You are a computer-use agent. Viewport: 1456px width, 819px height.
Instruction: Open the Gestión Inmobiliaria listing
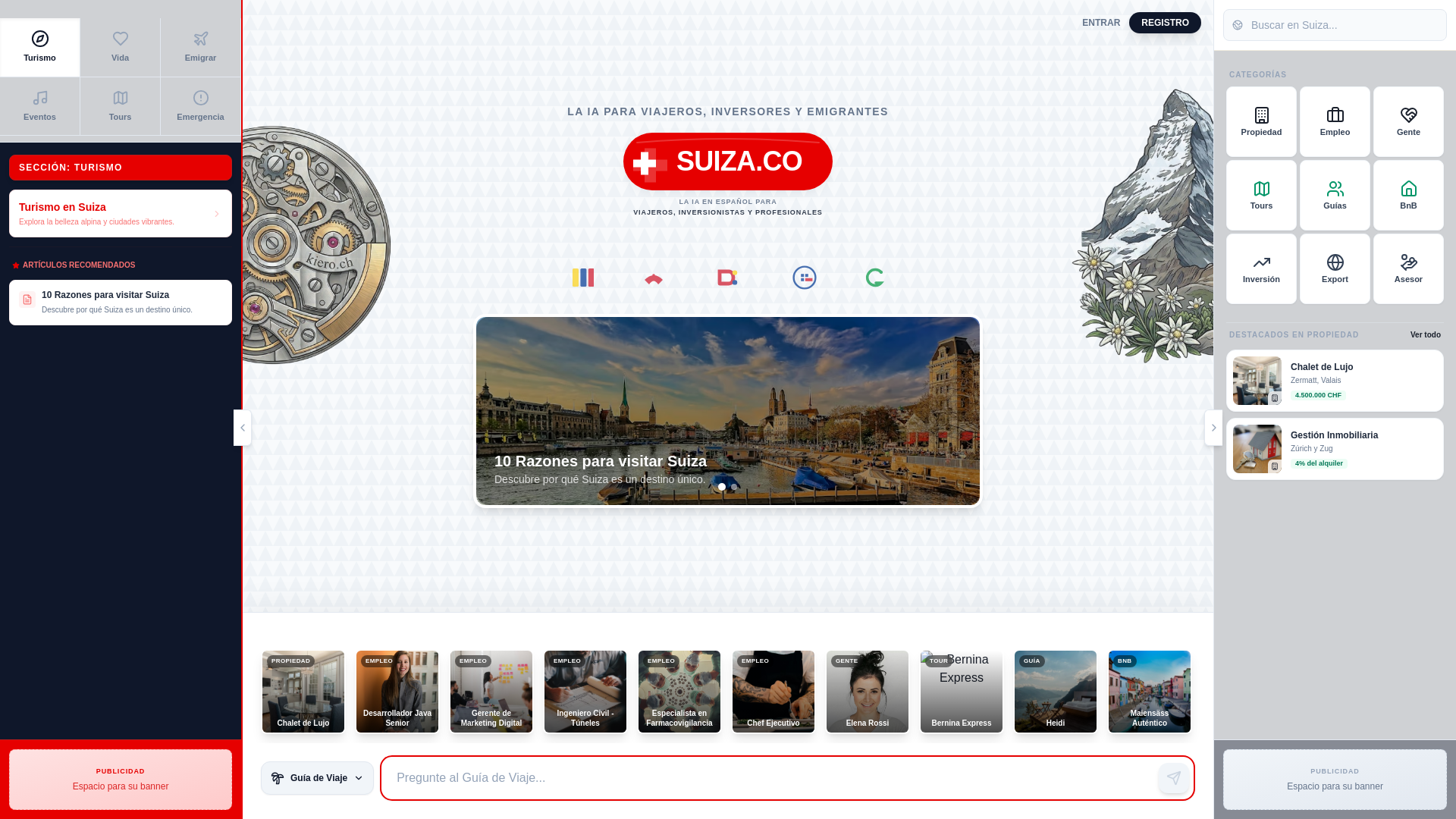1335,449
